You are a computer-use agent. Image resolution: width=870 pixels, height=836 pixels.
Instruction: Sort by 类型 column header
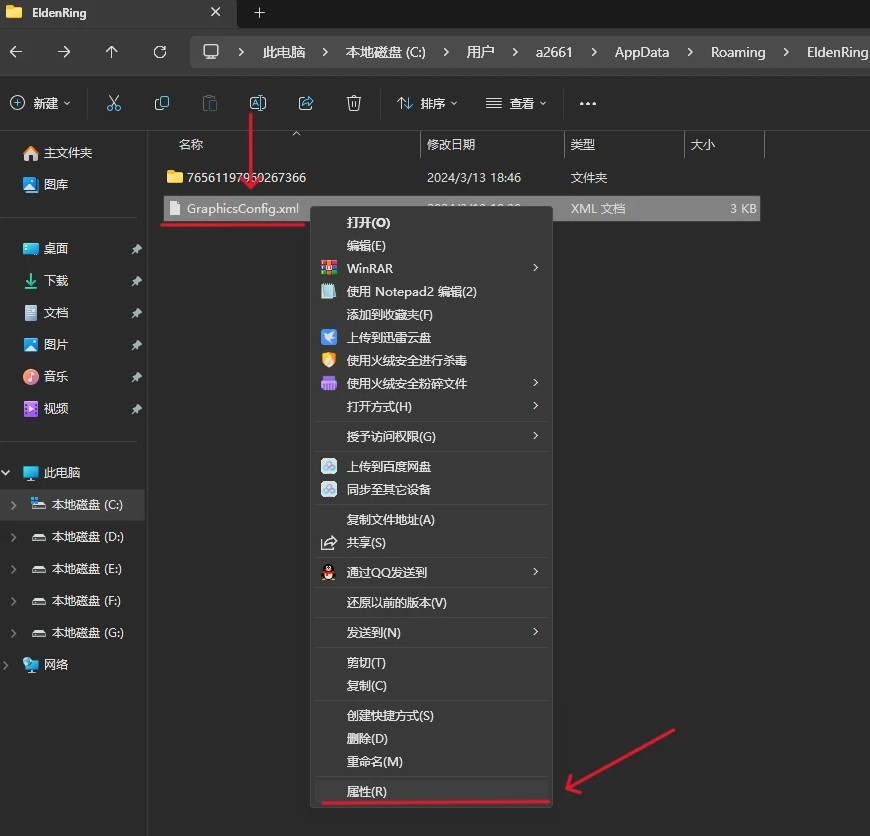583,145
